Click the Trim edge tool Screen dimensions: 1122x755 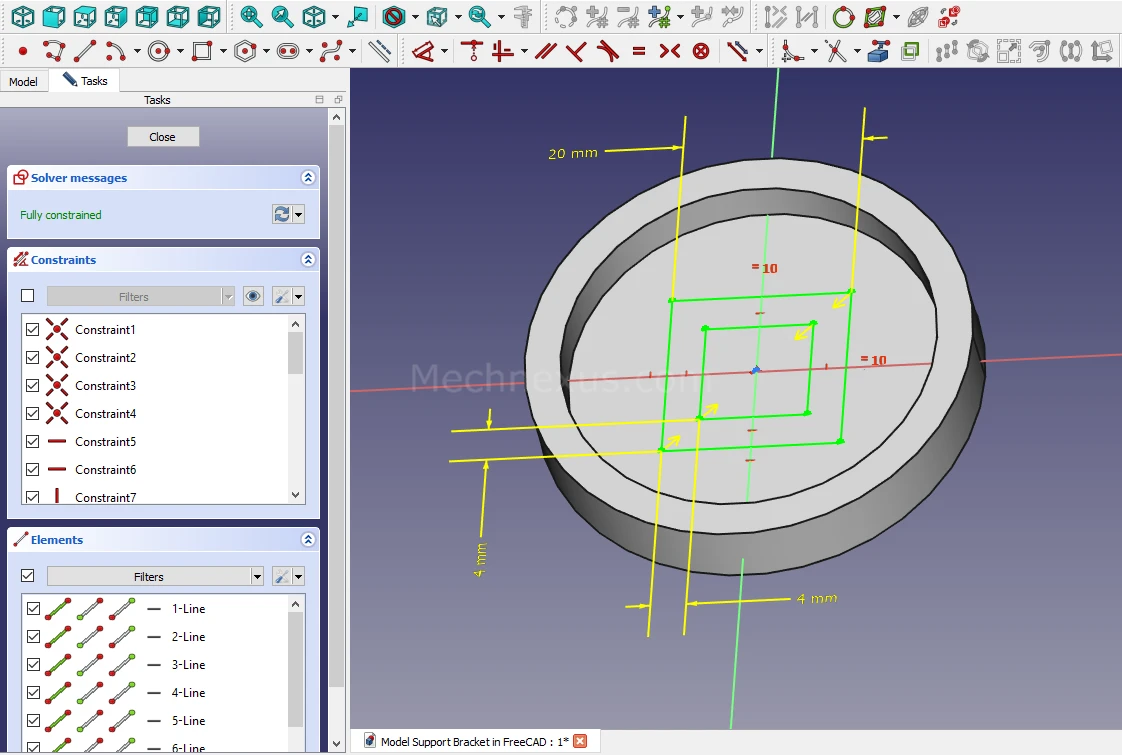(836, 51)
